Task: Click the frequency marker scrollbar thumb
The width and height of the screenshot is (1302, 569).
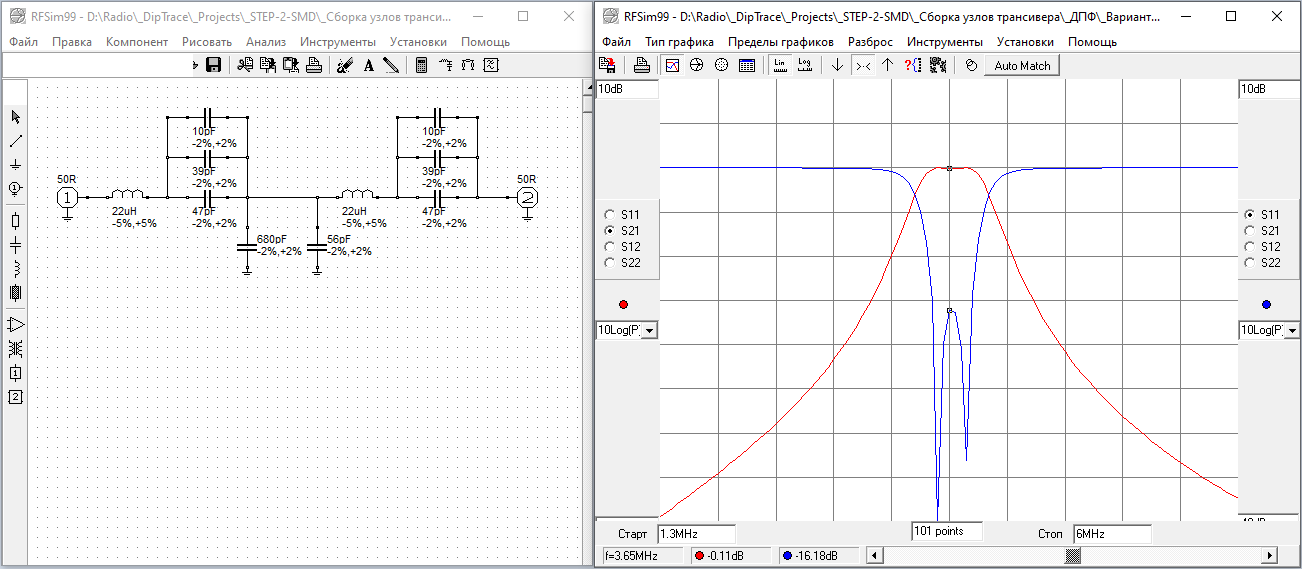Action: tap(1072, 555)
